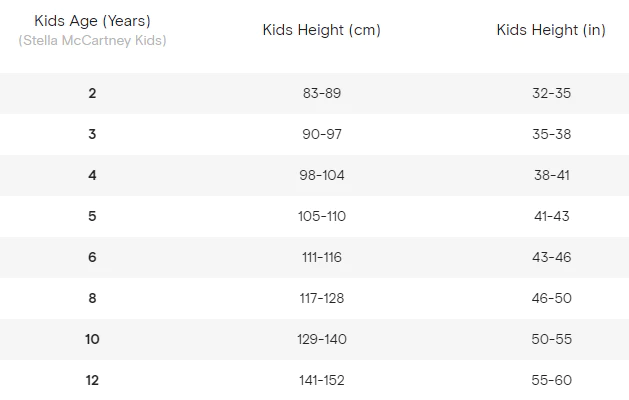Select age 3 row label
This screenshot has height=400, width=629.
coord(92,134)
